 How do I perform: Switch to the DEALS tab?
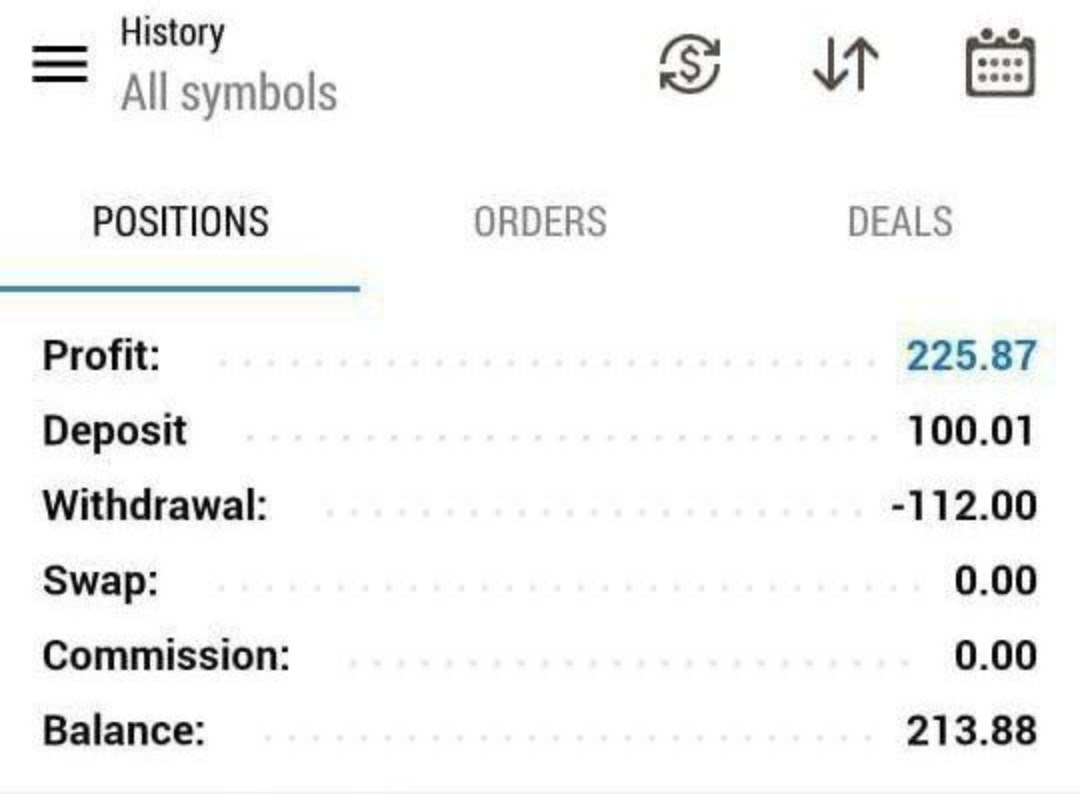(x=900, y=222)
